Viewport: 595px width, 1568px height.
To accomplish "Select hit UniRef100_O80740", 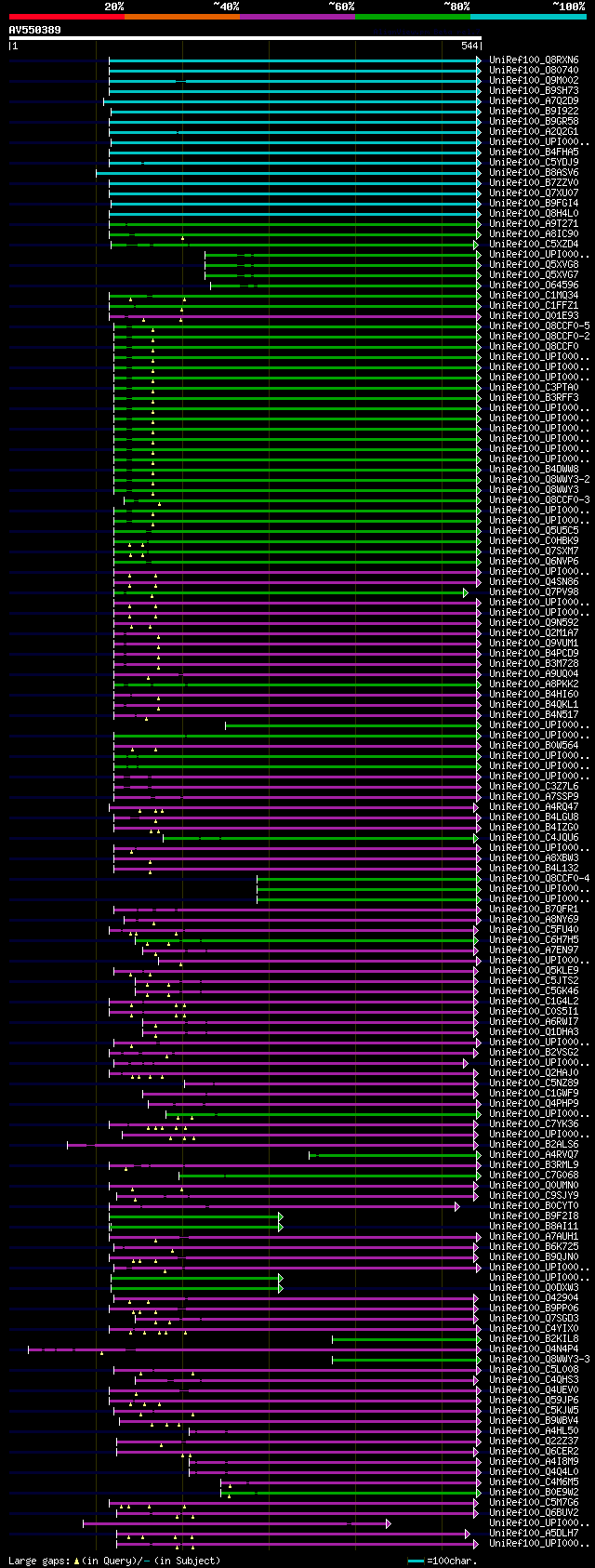I will point(534,70).
